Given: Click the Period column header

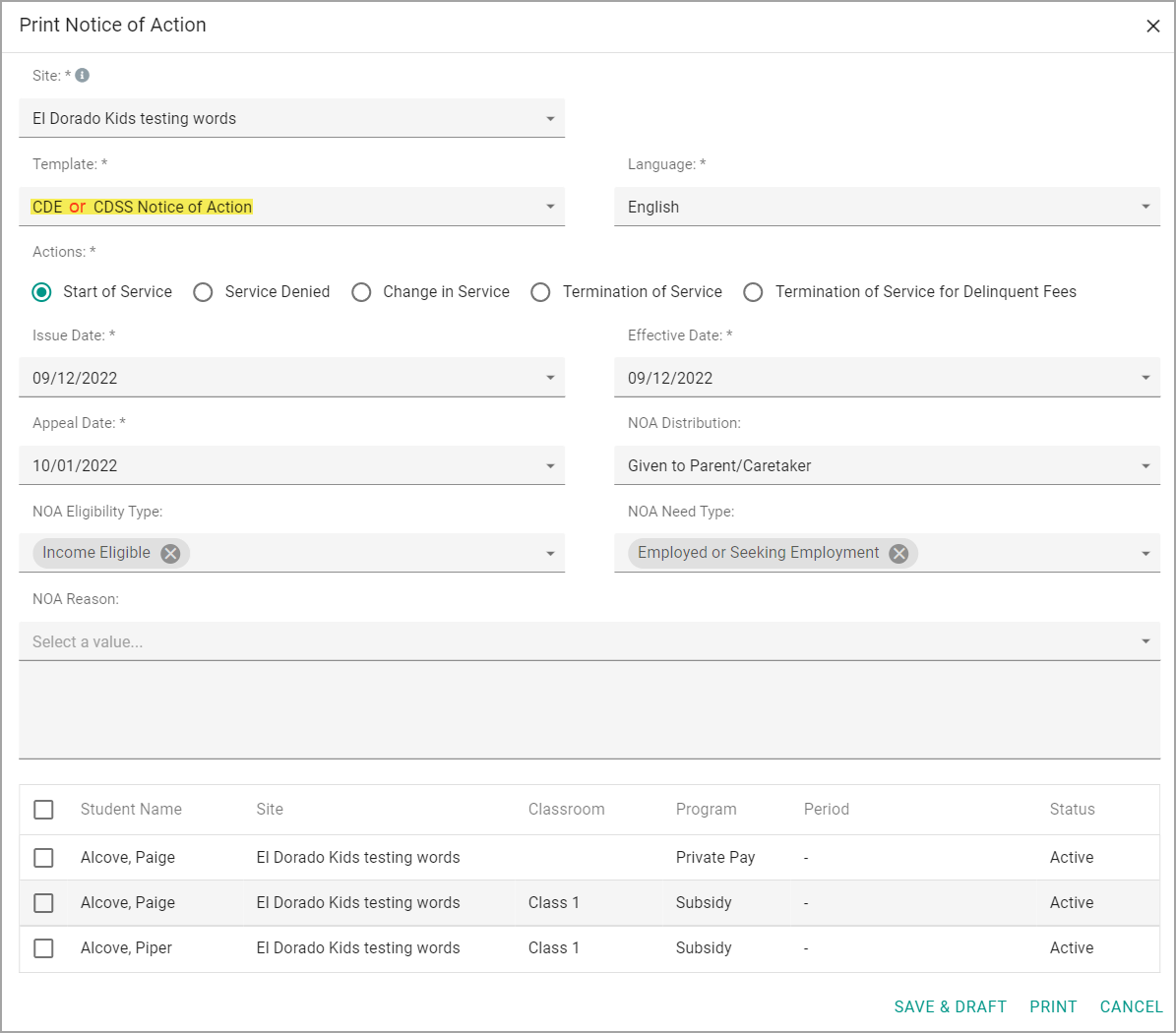Looking at the screenshot, I should click(827, 810).
